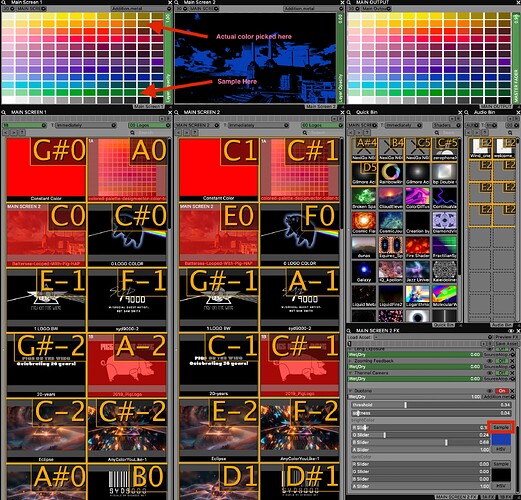Trigger the Galaxy shader in Quick Bin
Image resolution: width=521 pixels, height=500 pixels.
pyautogui.click(x=363, y=272)
